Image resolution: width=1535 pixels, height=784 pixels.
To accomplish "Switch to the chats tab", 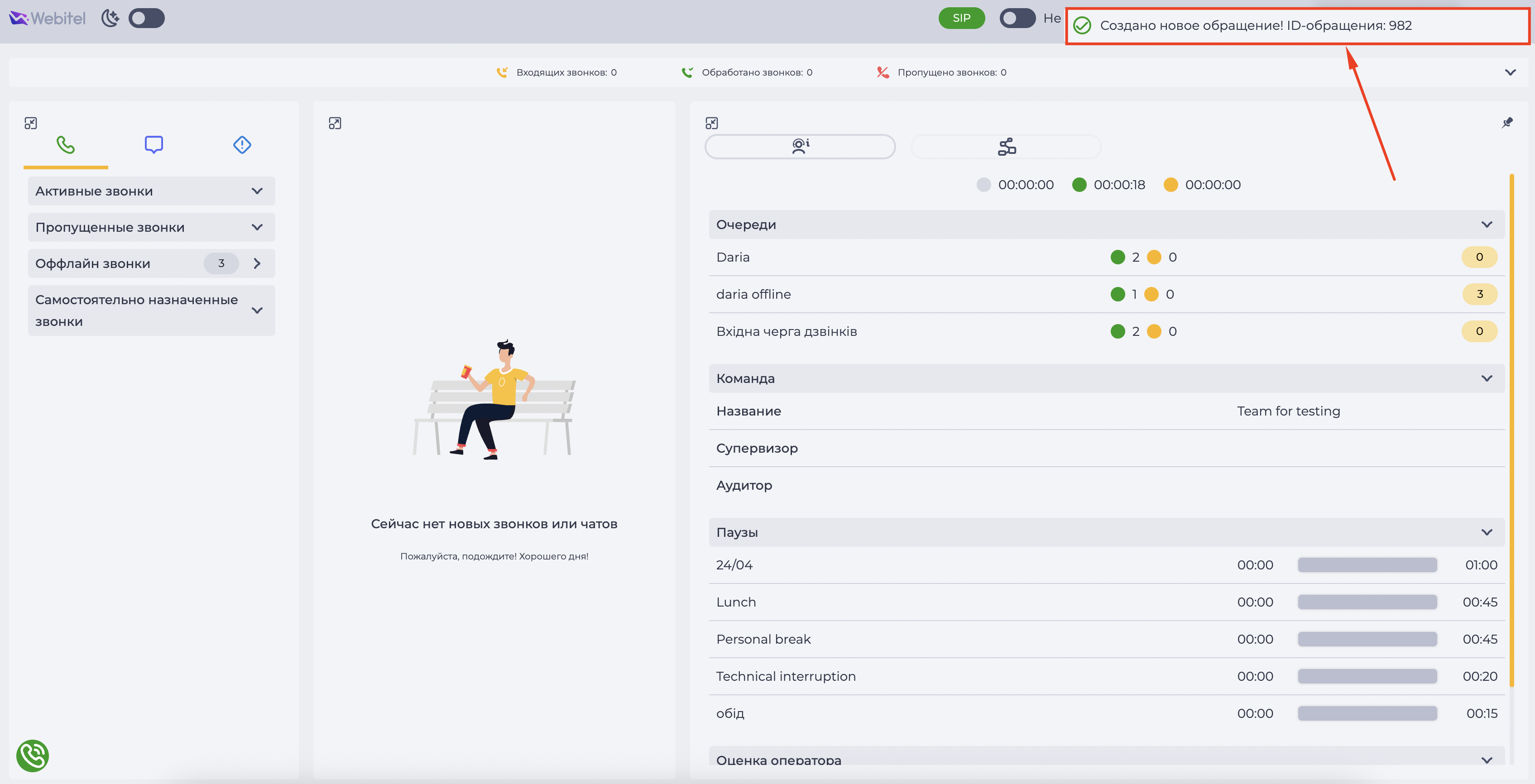I will pyautogui.click(x=154, y=145).
